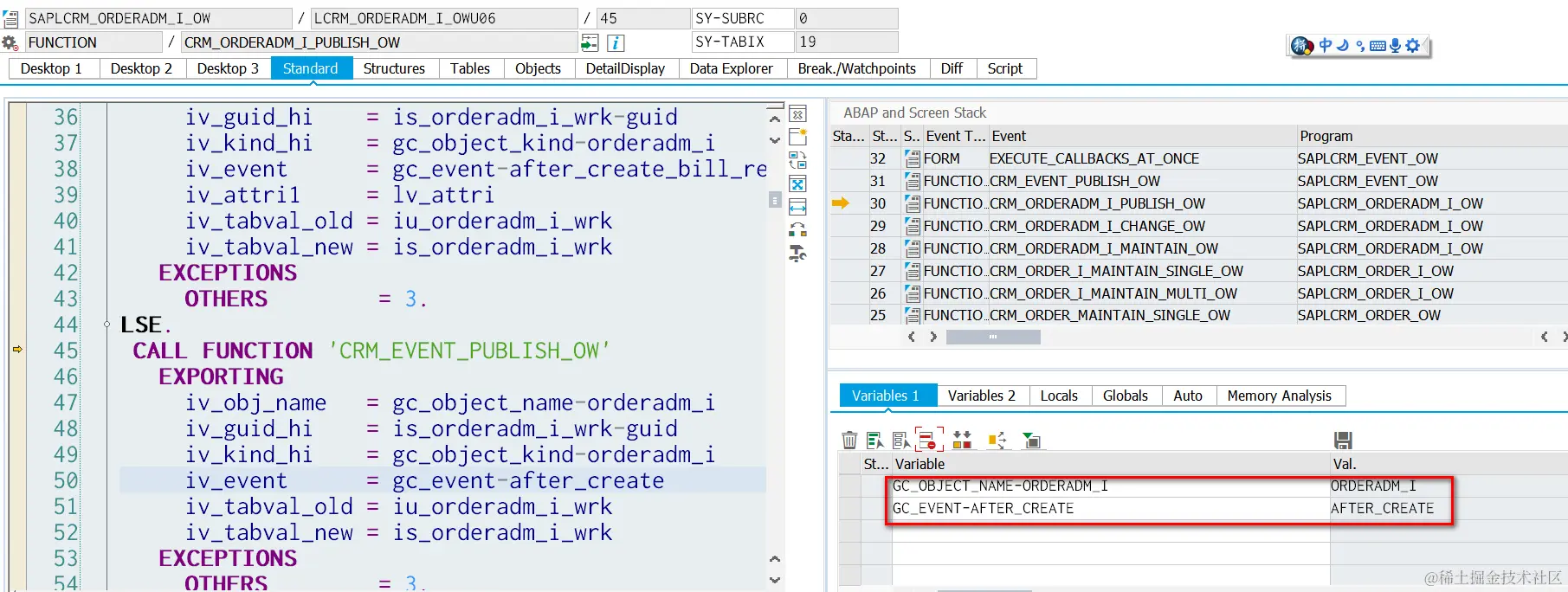Image resolution: width=1568 pixels, height=592 pixels.
Task: Click the moon icon in IME toolbar
Action: pyautogui.click(x=1343, y=46)
